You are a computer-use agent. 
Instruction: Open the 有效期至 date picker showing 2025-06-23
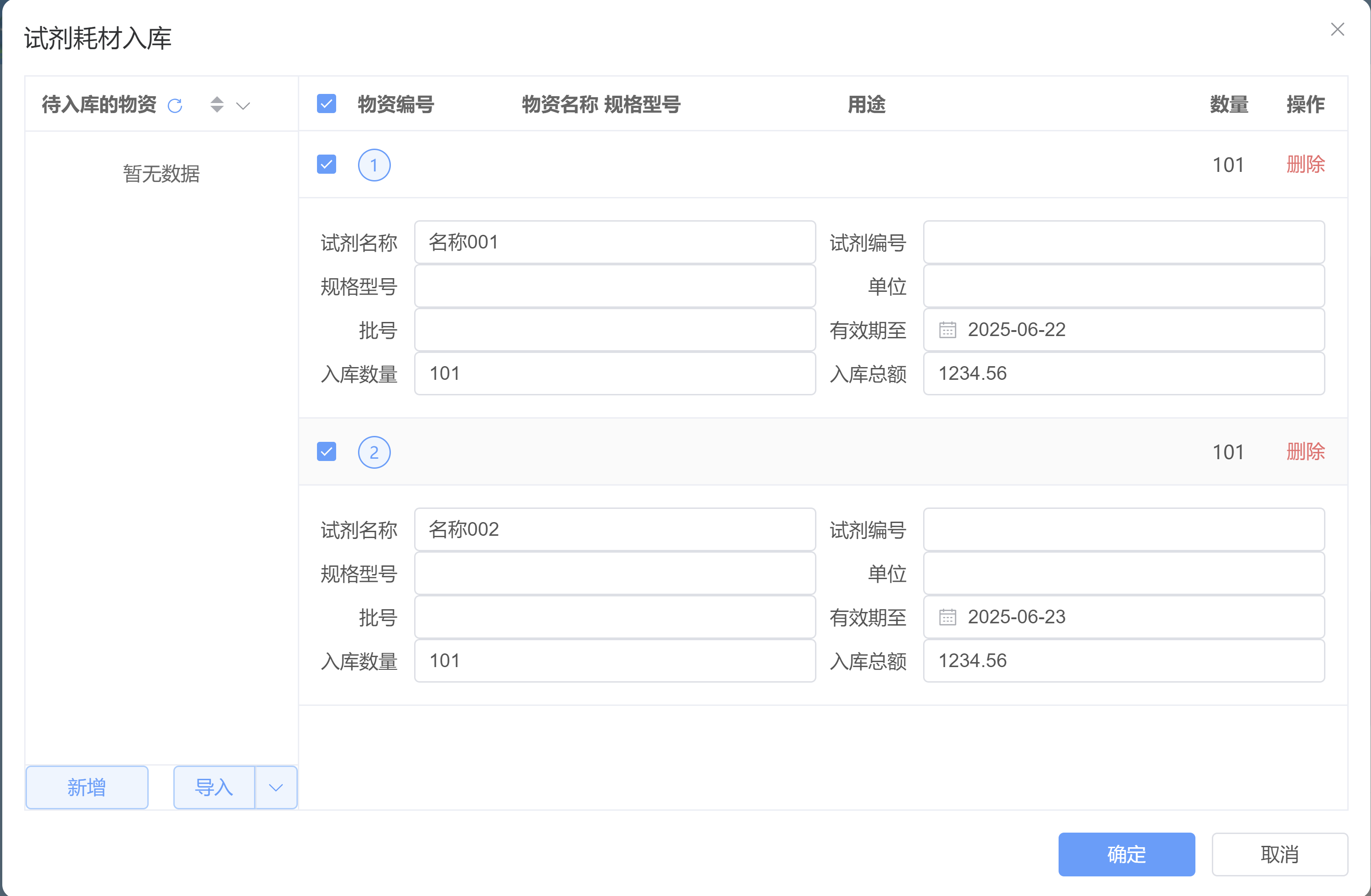coord(1123,617)
